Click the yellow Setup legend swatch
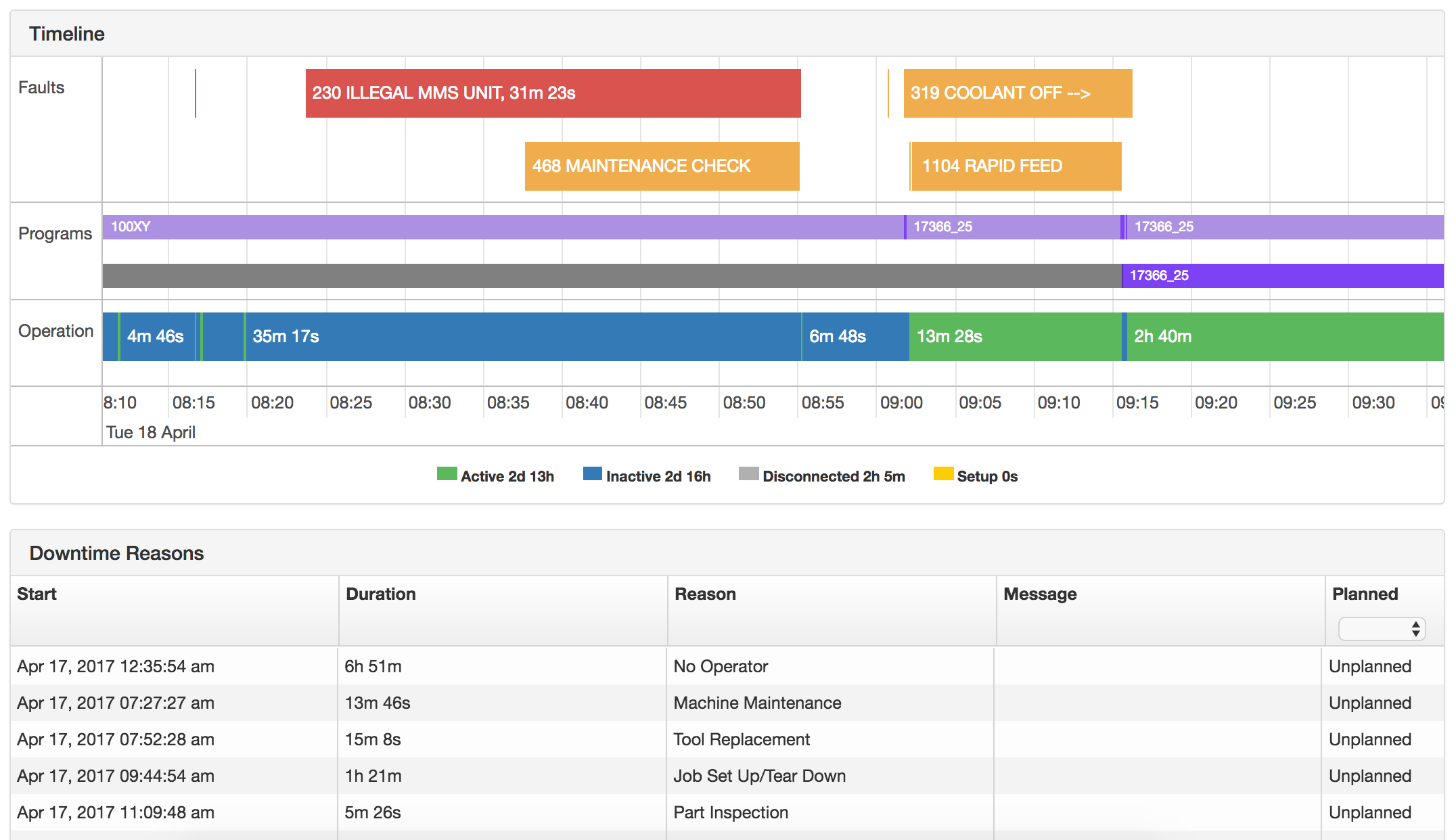Image resolution: width=1456 pixels, height=840 pixels. (943, 474)
